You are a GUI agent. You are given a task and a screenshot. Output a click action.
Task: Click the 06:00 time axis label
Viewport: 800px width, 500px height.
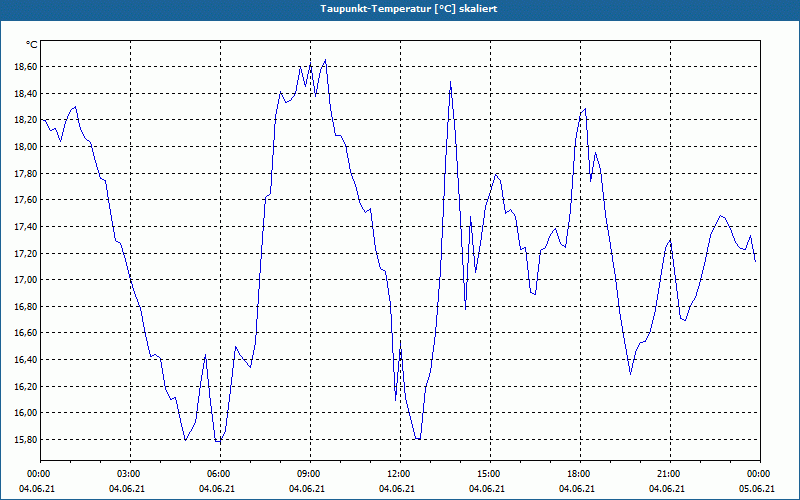[220, 474]
